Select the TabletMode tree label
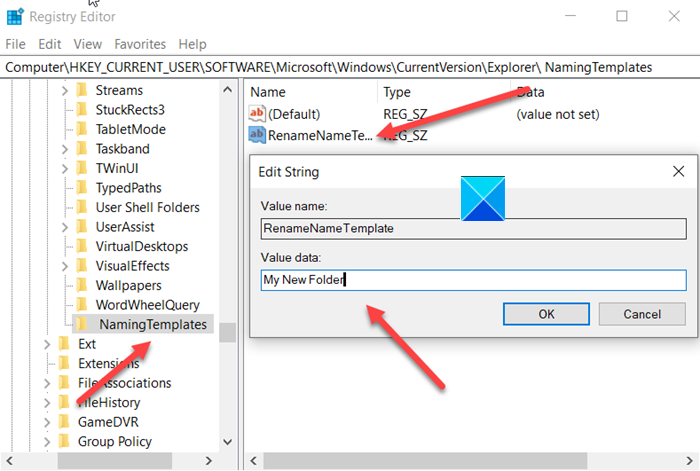The image size is (700, 471). click(130, 129)
